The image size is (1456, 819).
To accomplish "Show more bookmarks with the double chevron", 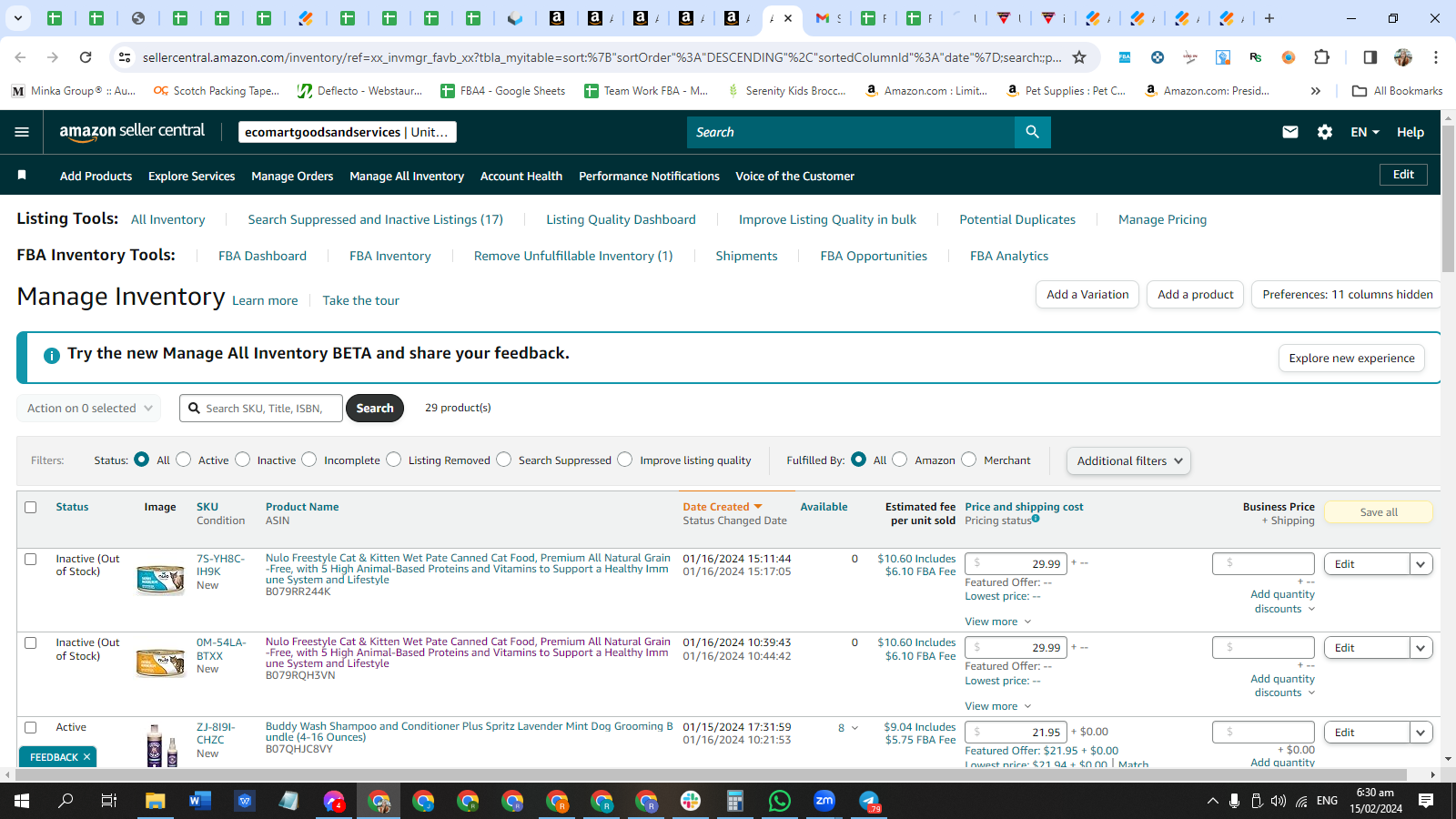I will pos(1315,91).
